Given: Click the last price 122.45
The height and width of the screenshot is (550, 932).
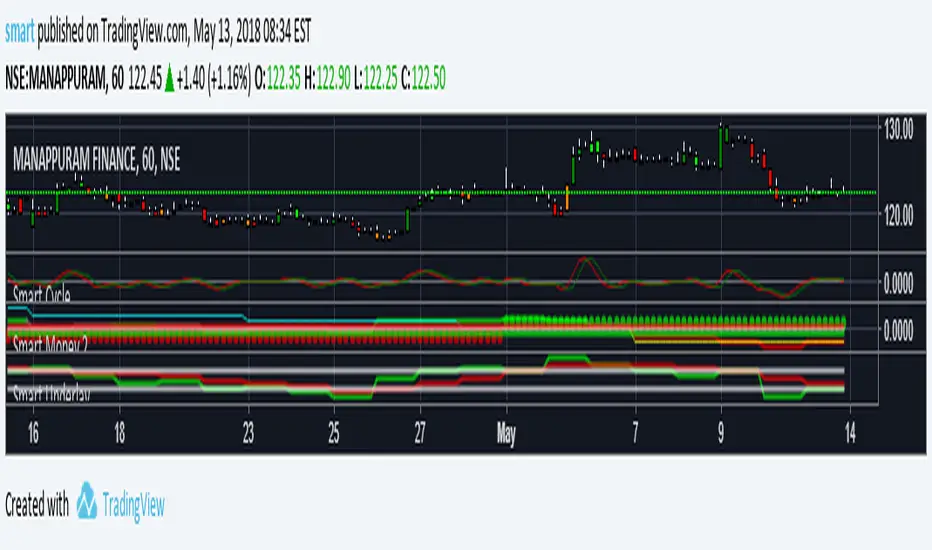Looking at the screenshot, I should 145,78.
